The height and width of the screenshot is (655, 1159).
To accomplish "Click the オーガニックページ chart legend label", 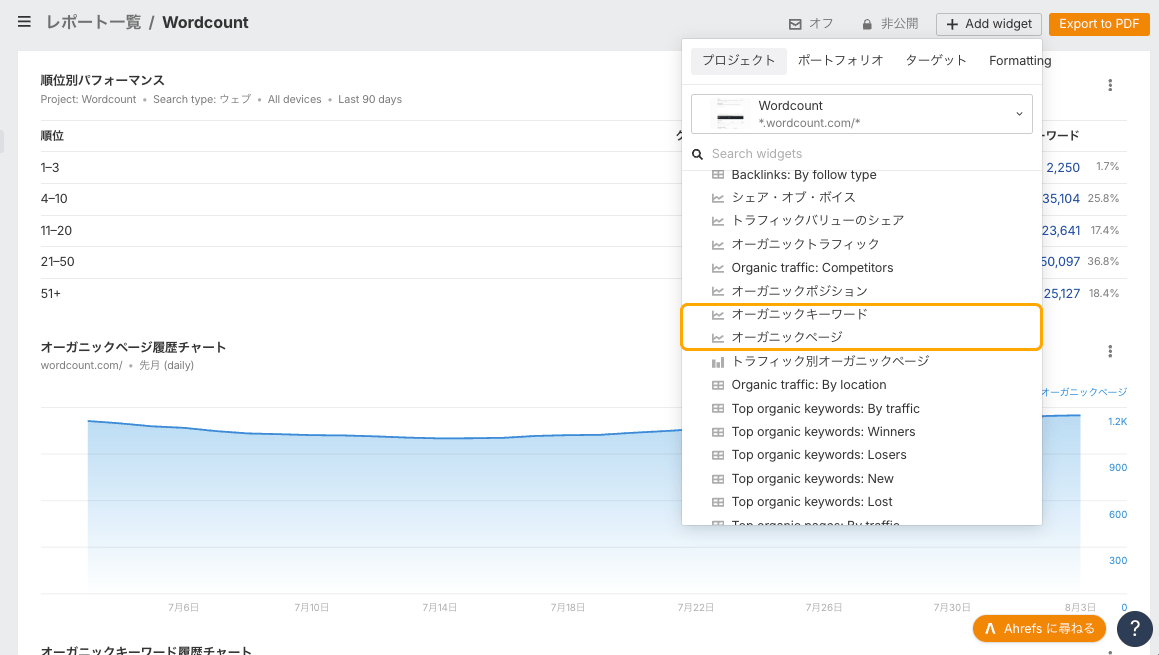I will click(1084, 392).
